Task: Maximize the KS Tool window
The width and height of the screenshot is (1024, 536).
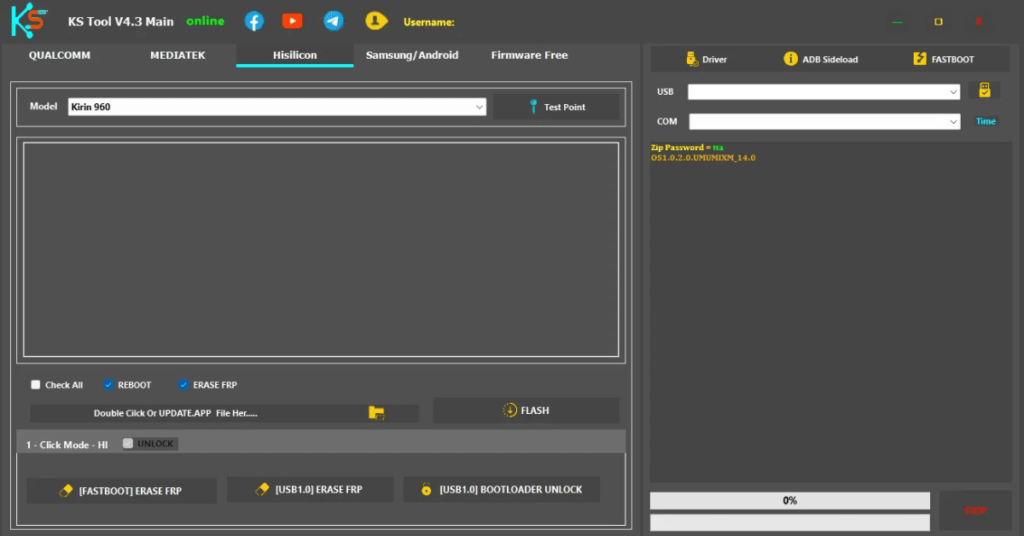Action: click(938, 22)
